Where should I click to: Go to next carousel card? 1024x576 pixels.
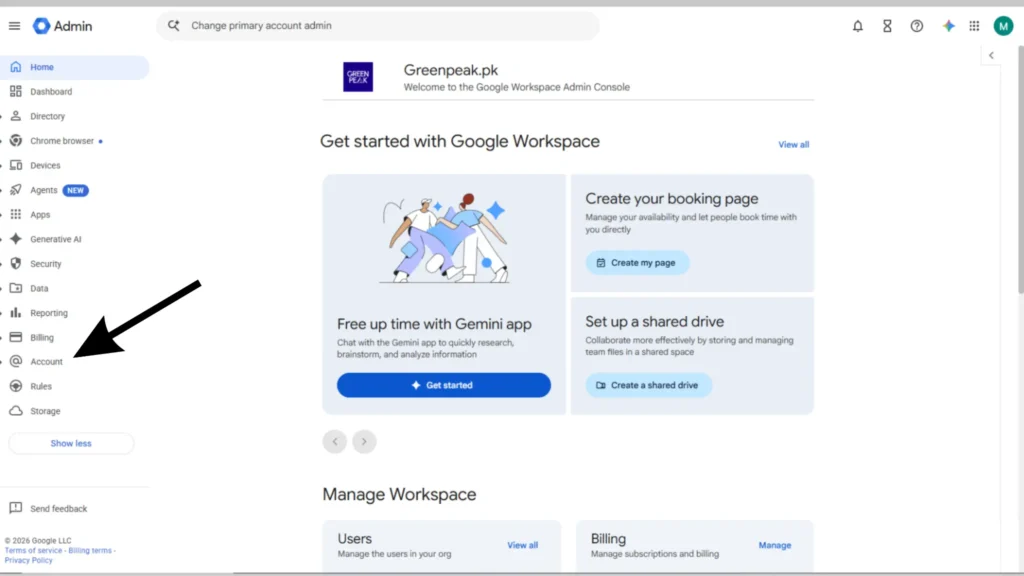(x=364, y=441)
